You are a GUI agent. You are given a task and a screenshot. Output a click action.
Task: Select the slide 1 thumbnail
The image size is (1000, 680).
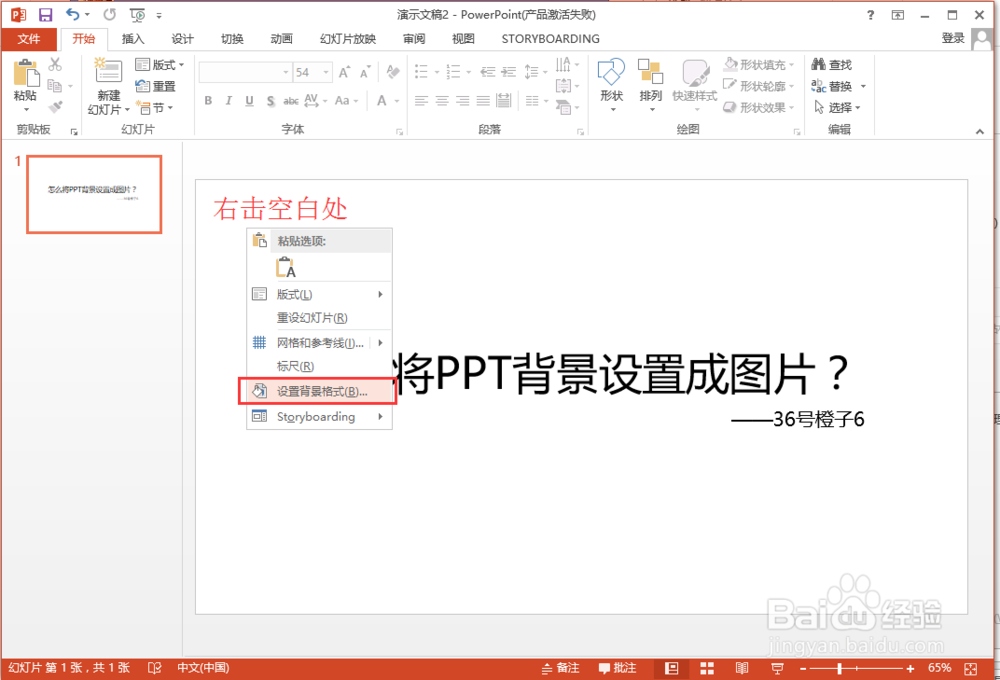click(94, 194)
